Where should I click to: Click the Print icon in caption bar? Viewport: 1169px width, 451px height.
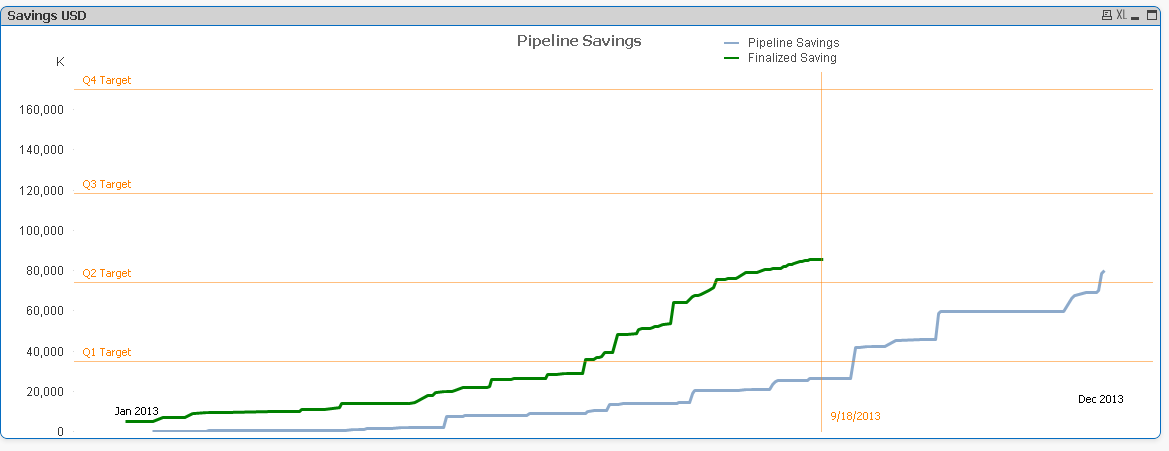tap(1106, 15)
